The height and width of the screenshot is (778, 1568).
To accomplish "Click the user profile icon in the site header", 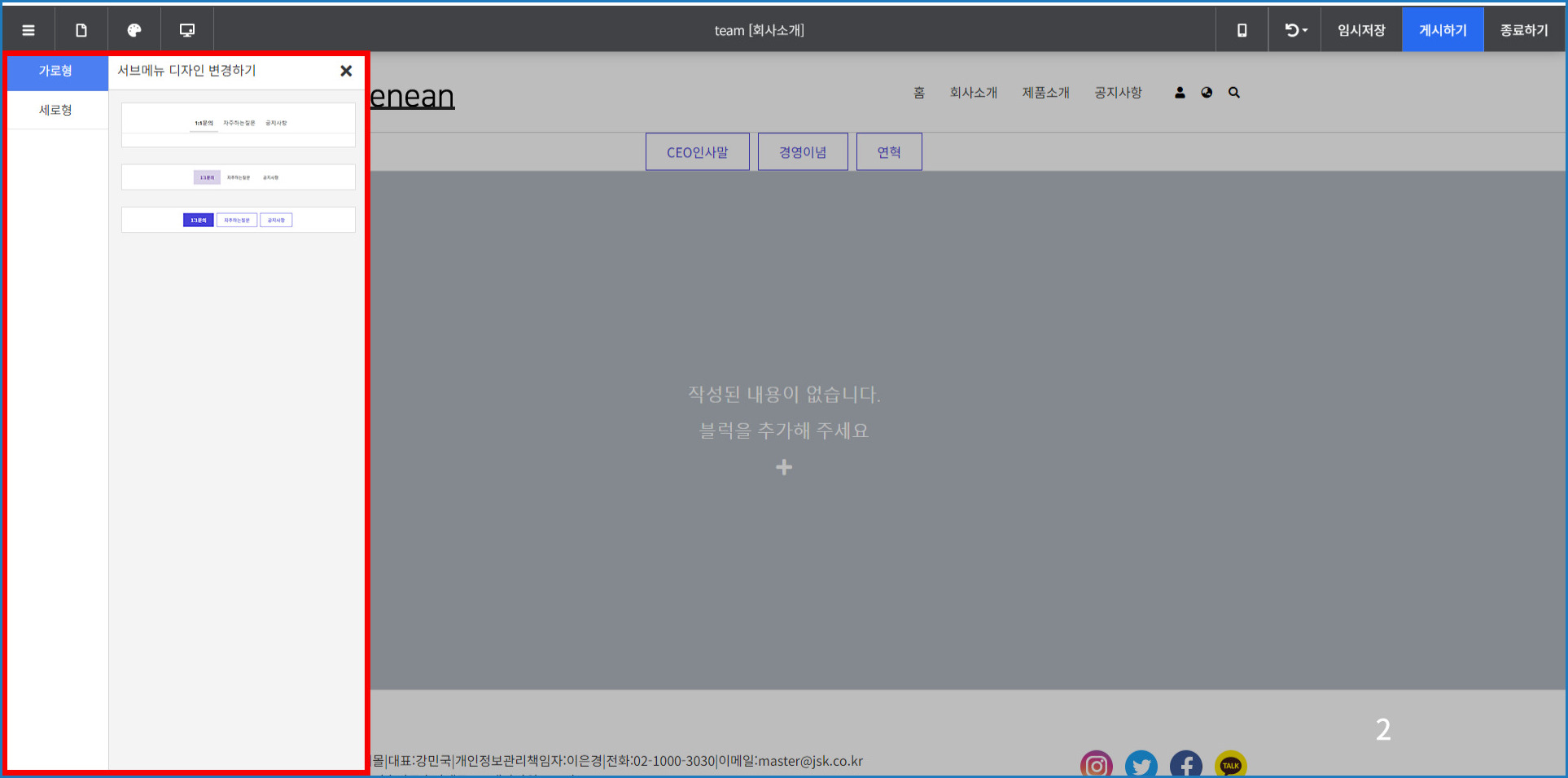I will [x=1180, y=93].
